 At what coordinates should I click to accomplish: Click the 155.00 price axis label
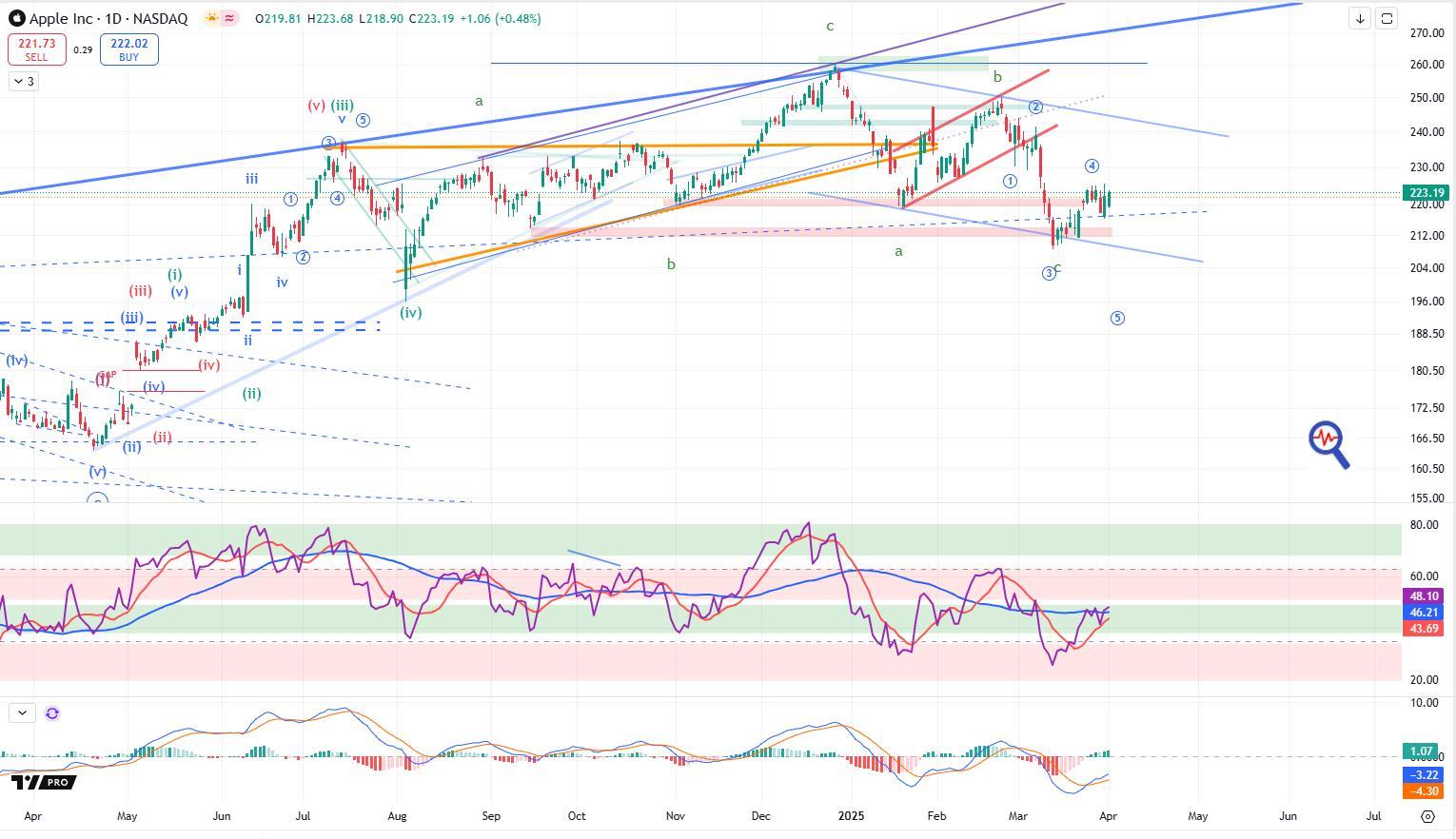1426,498
